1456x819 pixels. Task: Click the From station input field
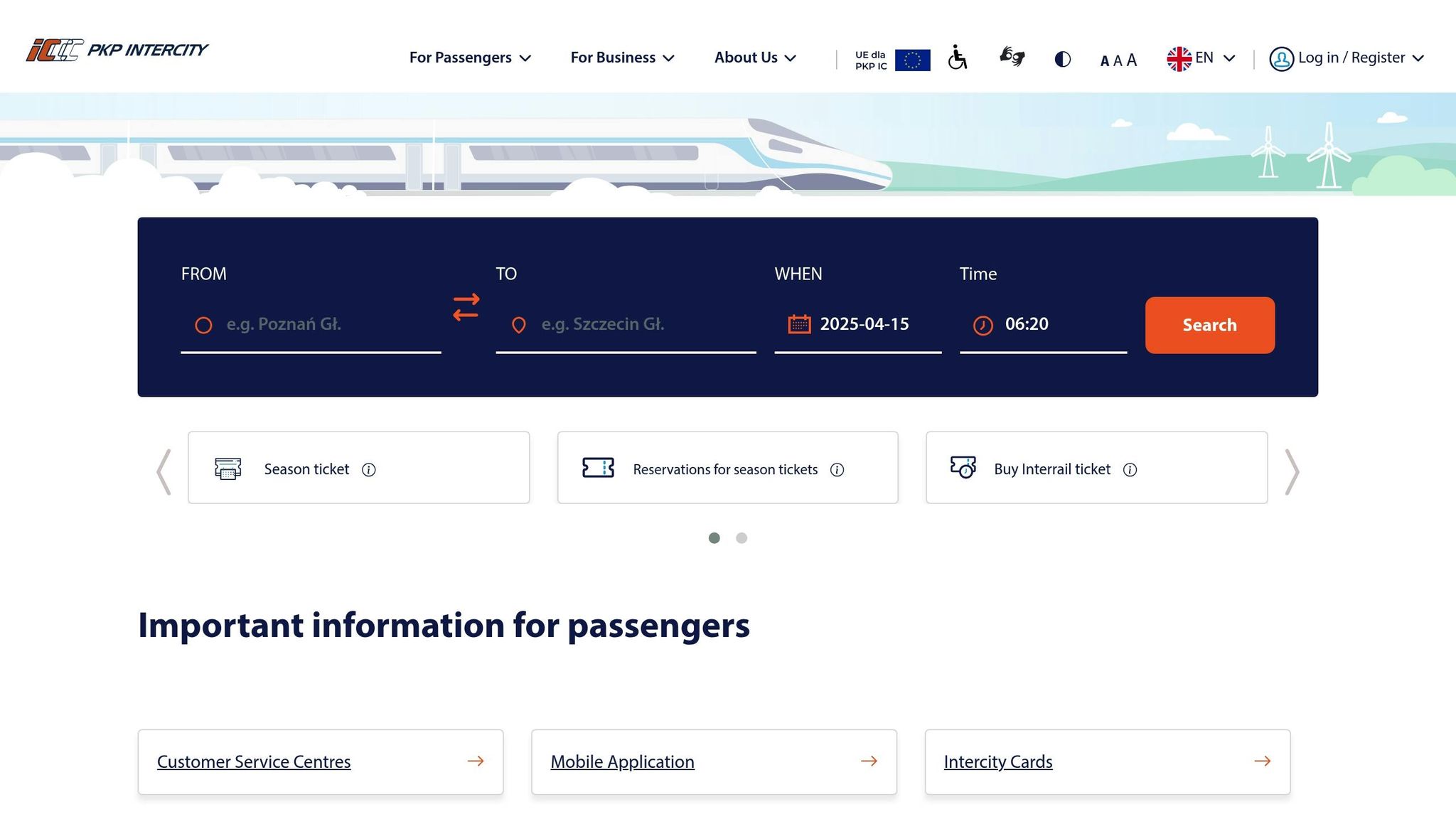(x=320, y=324)
